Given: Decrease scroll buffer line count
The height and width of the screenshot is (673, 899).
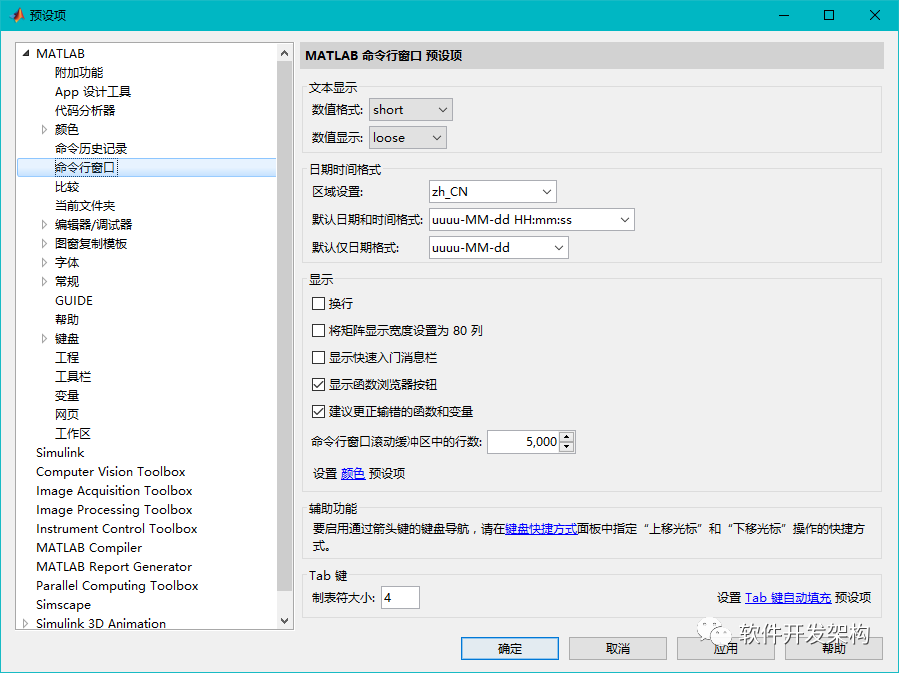Looking at the screenshot, I should point(566,447).
